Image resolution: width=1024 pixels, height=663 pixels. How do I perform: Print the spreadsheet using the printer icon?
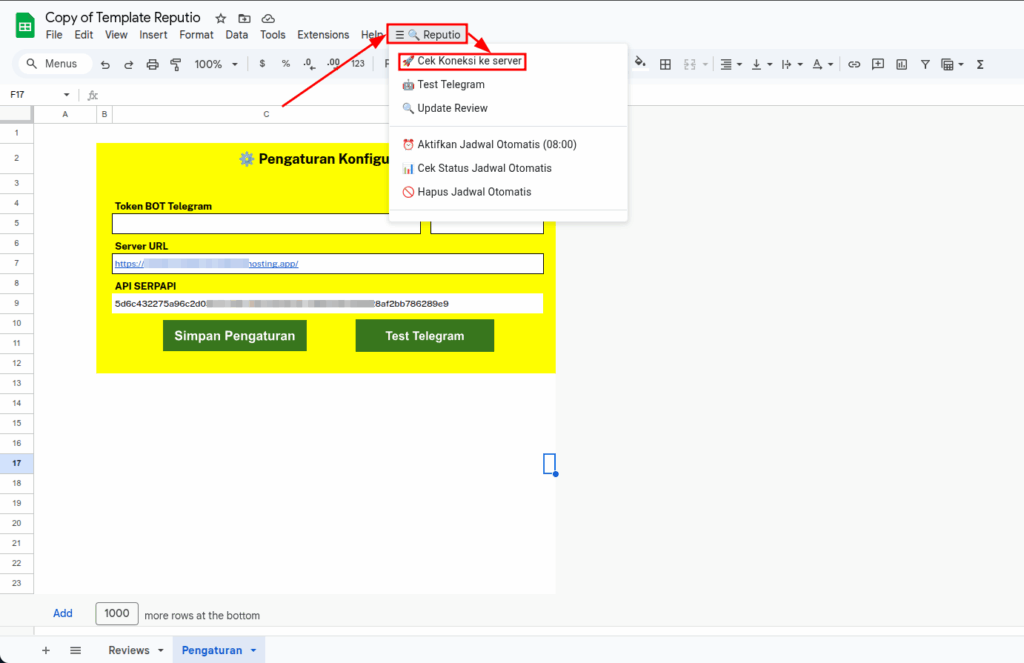coord(152,64)
